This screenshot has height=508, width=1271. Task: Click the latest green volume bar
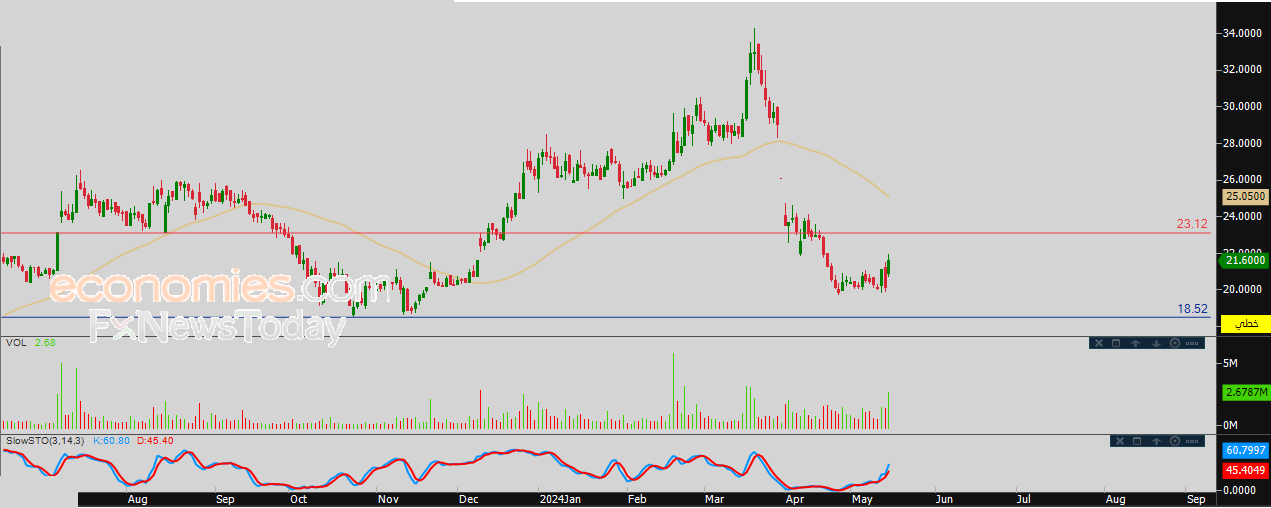887,411
